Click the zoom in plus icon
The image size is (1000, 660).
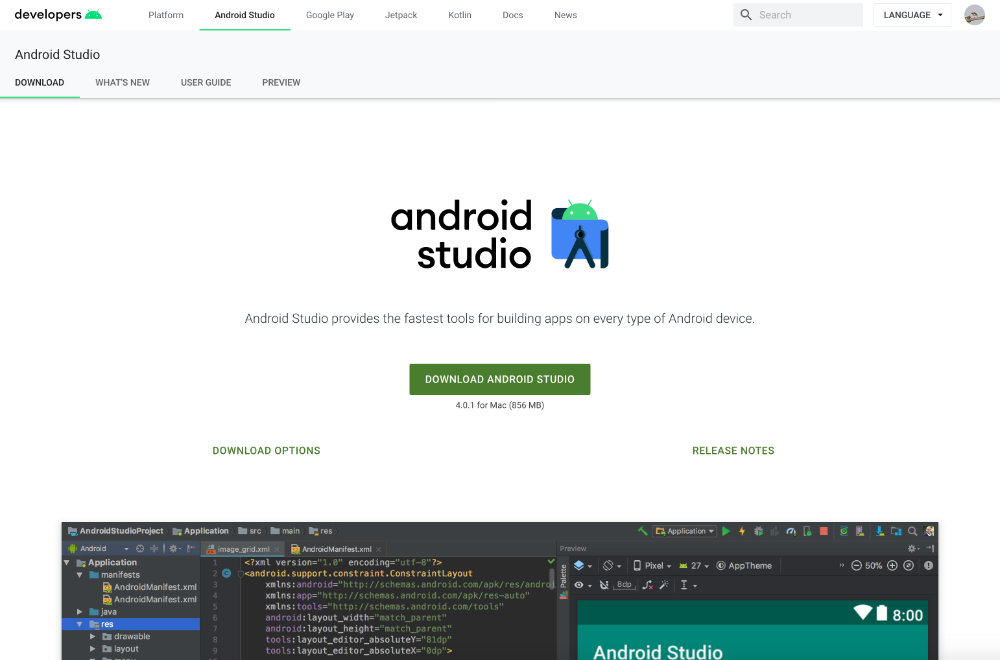pos(892,566)
